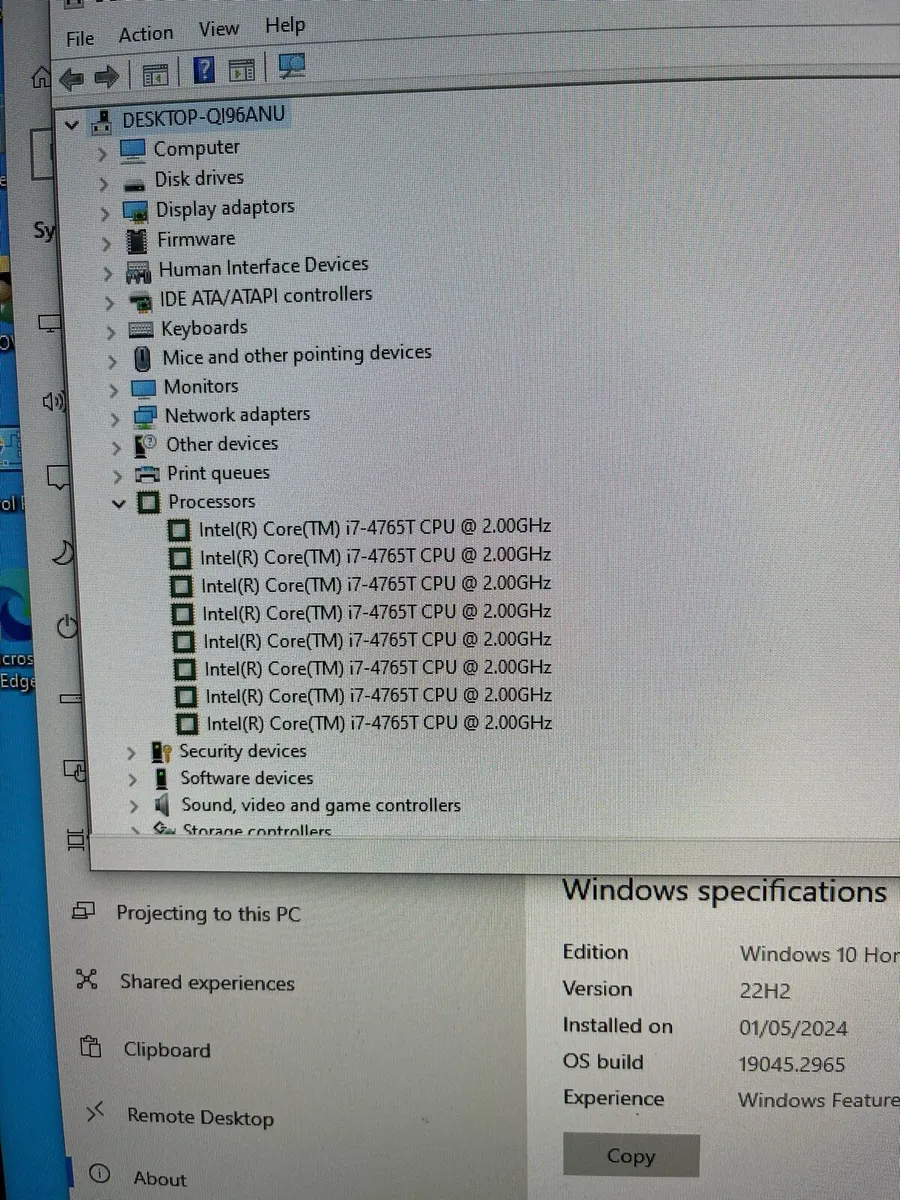Open the Action menu
This screenshot has height=1200, width=900.
[x=146, y=34]
